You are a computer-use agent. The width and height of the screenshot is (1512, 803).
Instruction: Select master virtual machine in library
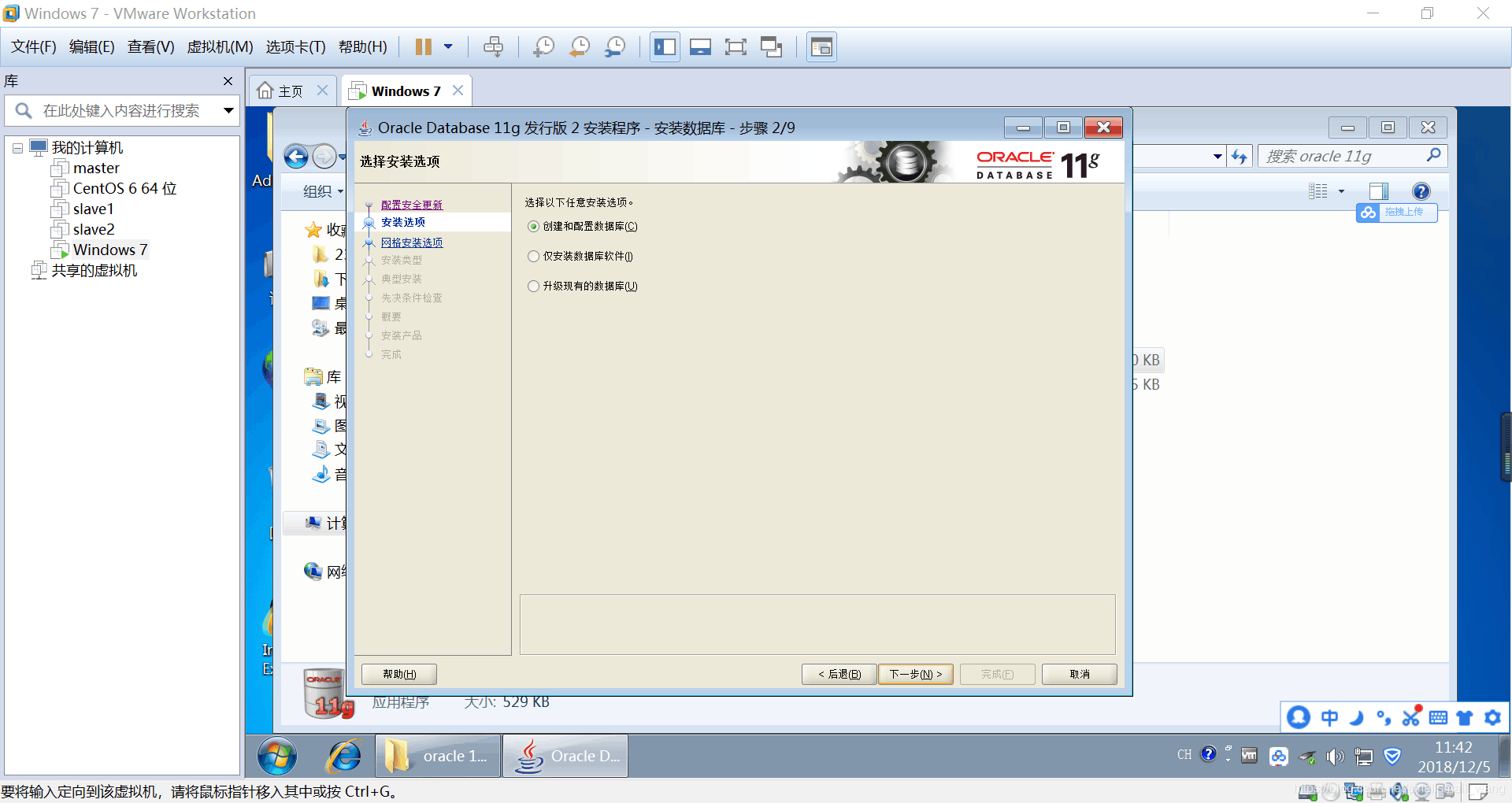(96, 168)
